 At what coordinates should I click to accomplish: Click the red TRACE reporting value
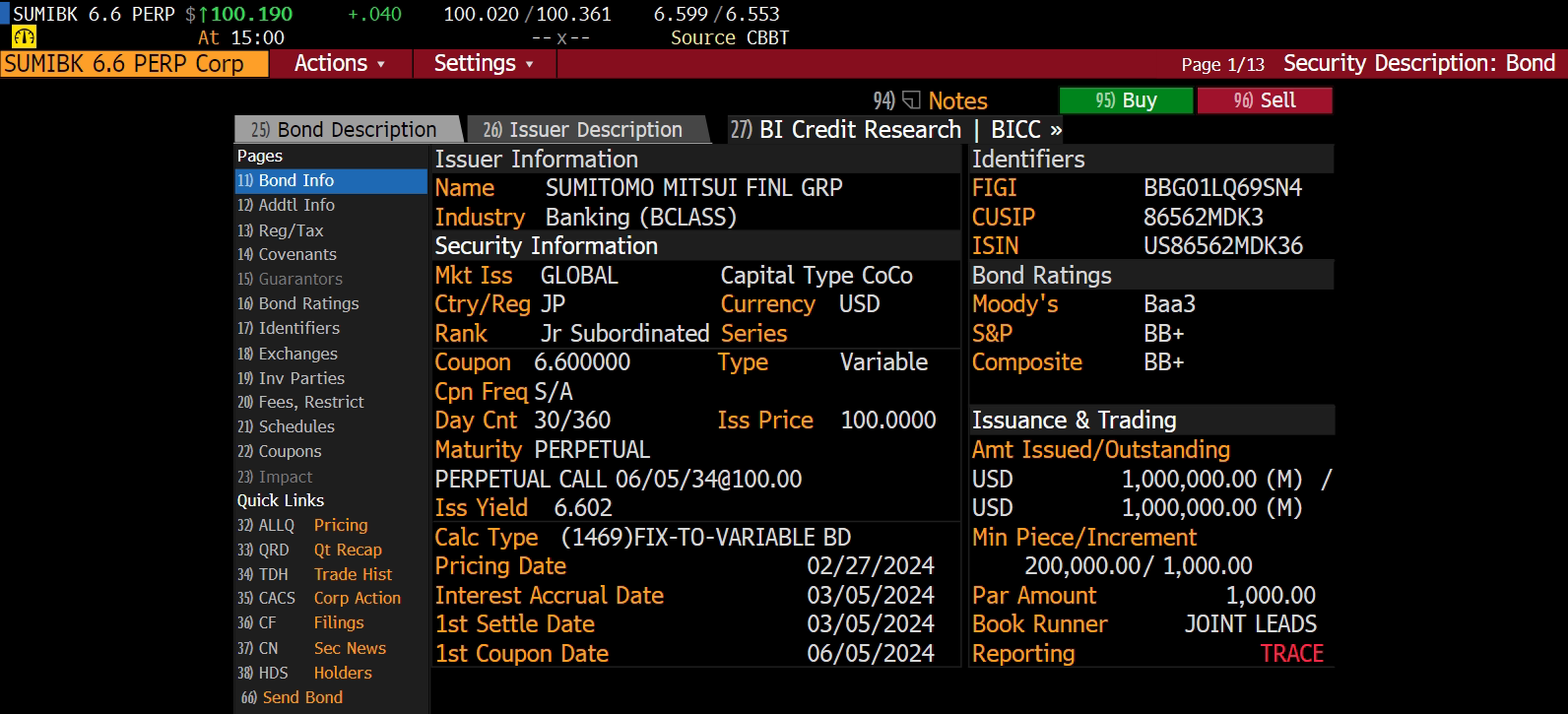click(x=1292, y=654)
